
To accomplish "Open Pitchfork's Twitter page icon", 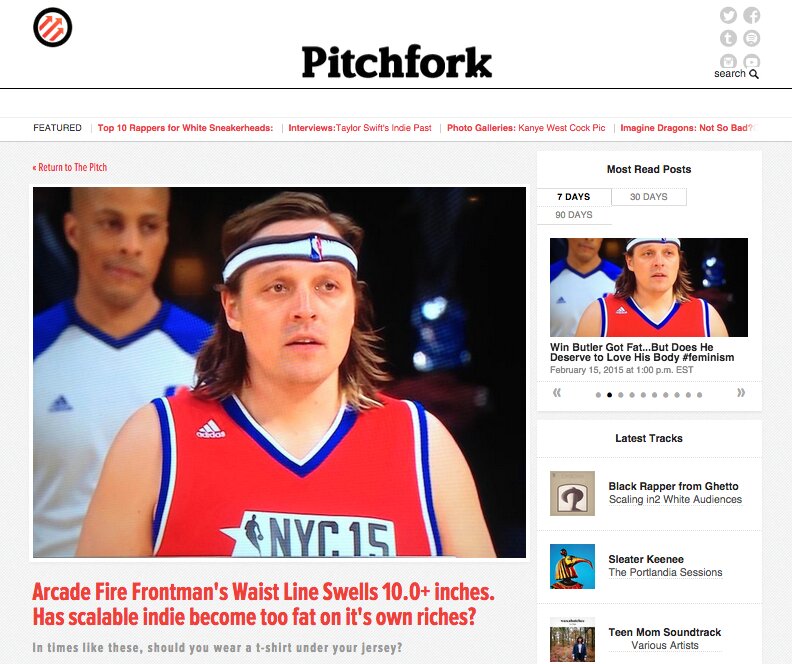I will (x=728, y=15).
